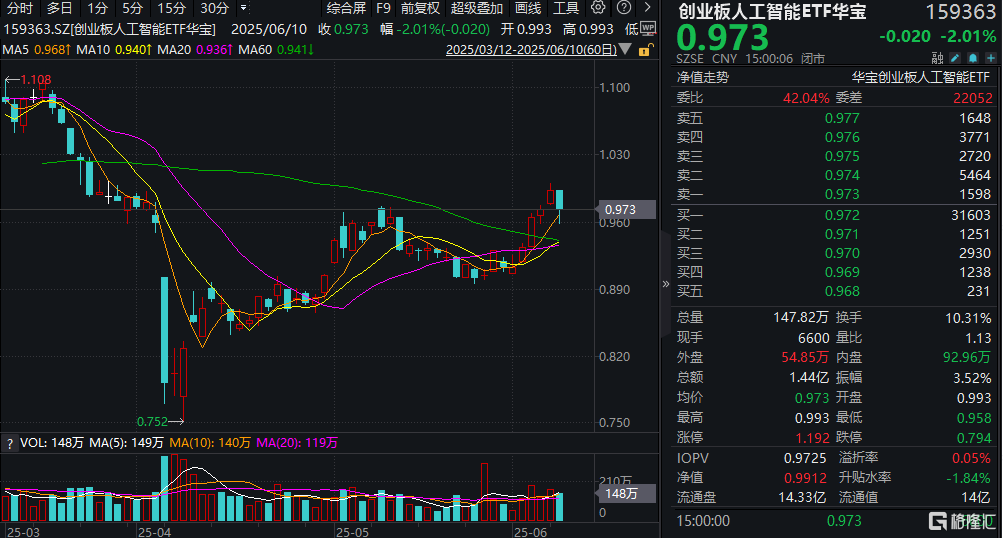The height and width of the screenshot is (538, 1003).
Task: Click the 卖三 0.975 order row
Action: (833, 156)
